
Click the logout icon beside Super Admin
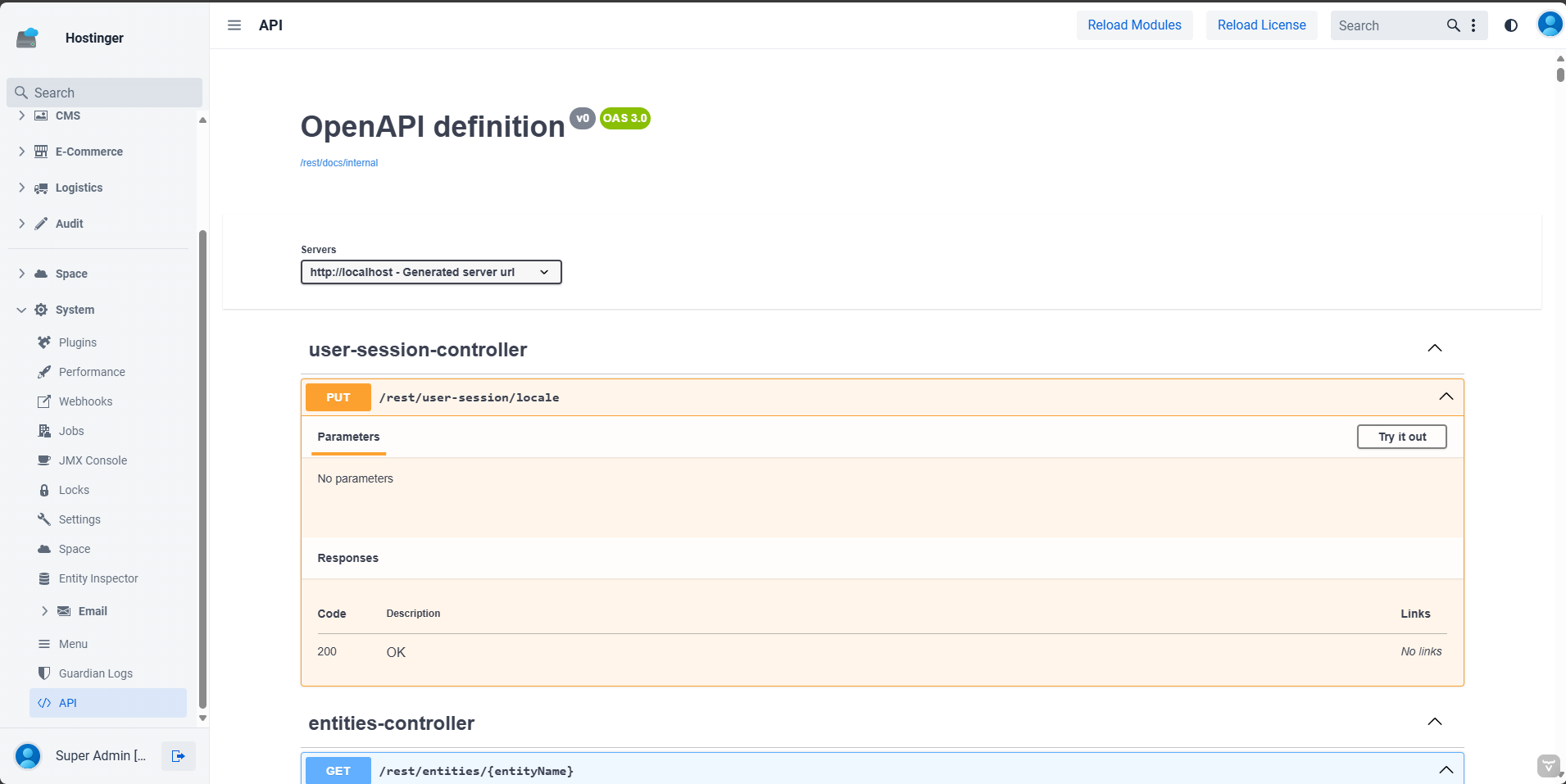coord(178,755)
